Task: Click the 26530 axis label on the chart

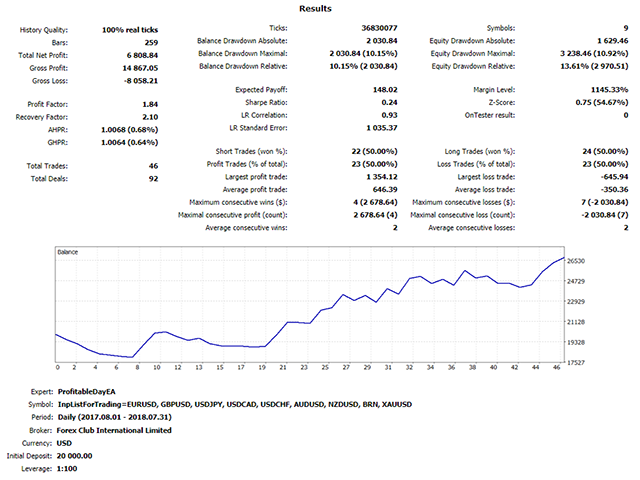Action: 576,261
